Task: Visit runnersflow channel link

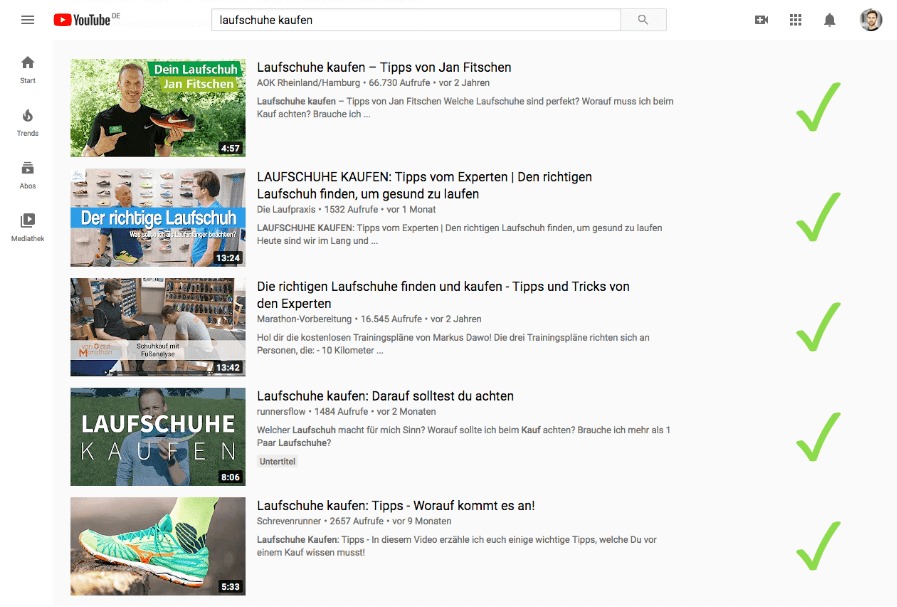Action: pos(285,412)
